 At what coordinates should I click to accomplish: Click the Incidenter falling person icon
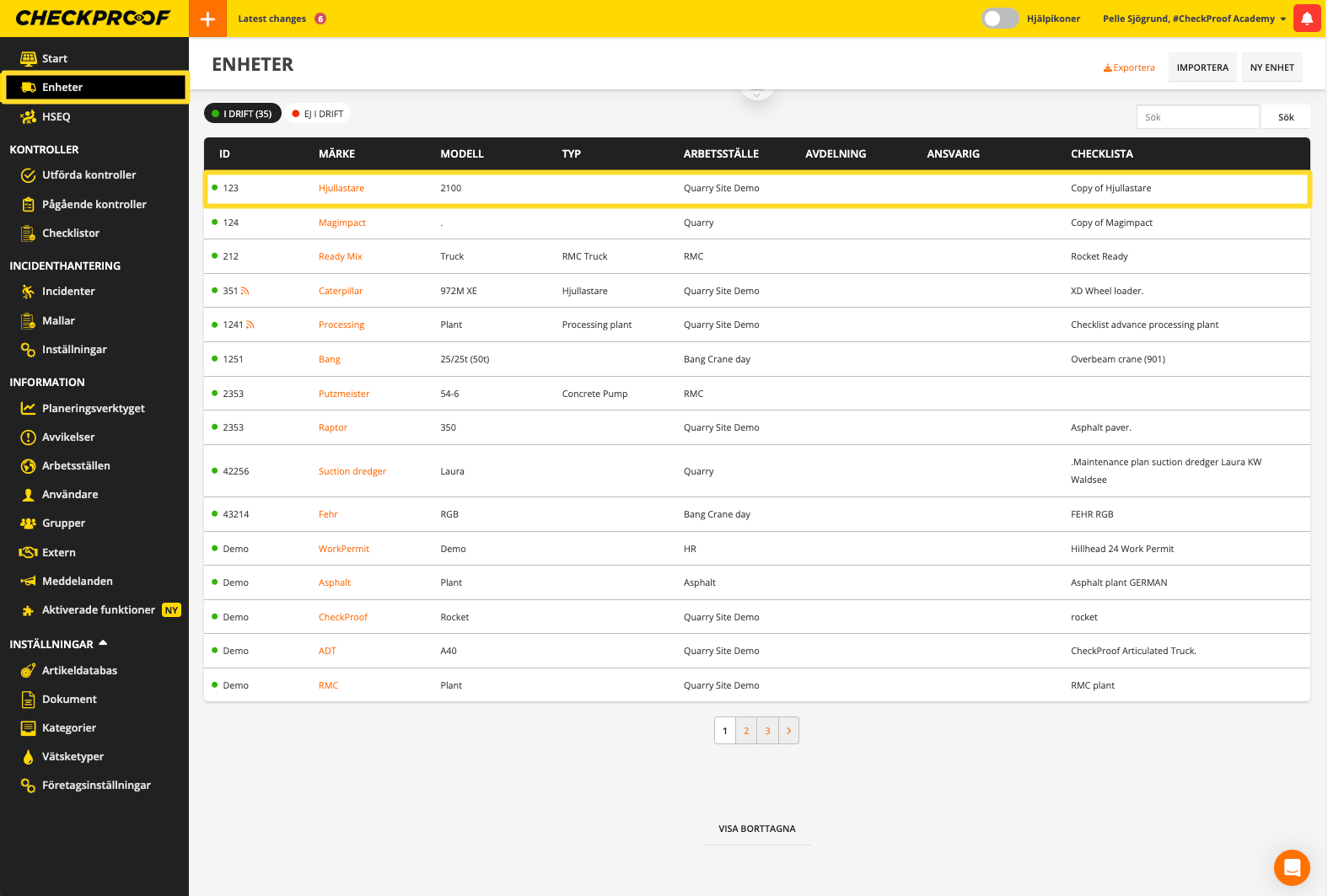28,292
